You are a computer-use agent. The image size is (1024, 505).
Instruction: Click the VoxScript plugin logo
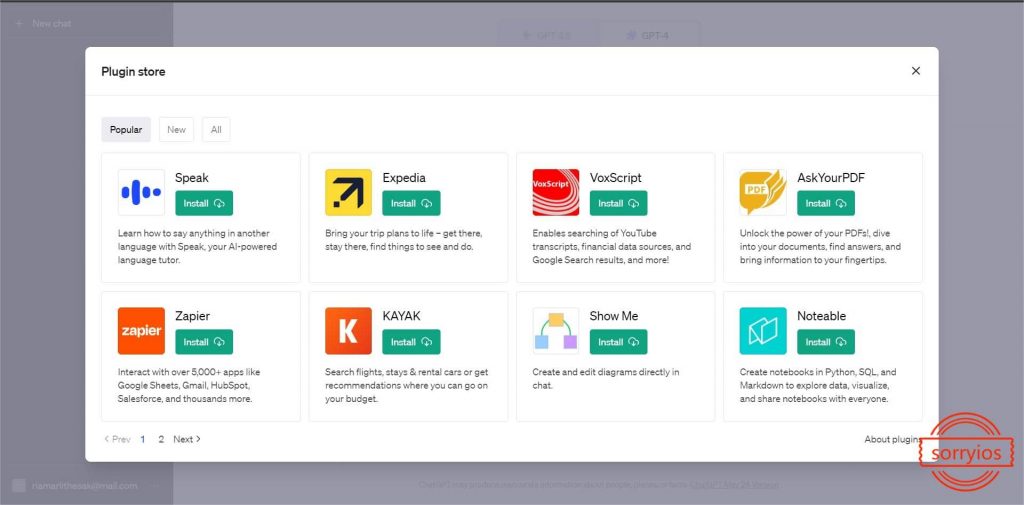click(556, 192)
